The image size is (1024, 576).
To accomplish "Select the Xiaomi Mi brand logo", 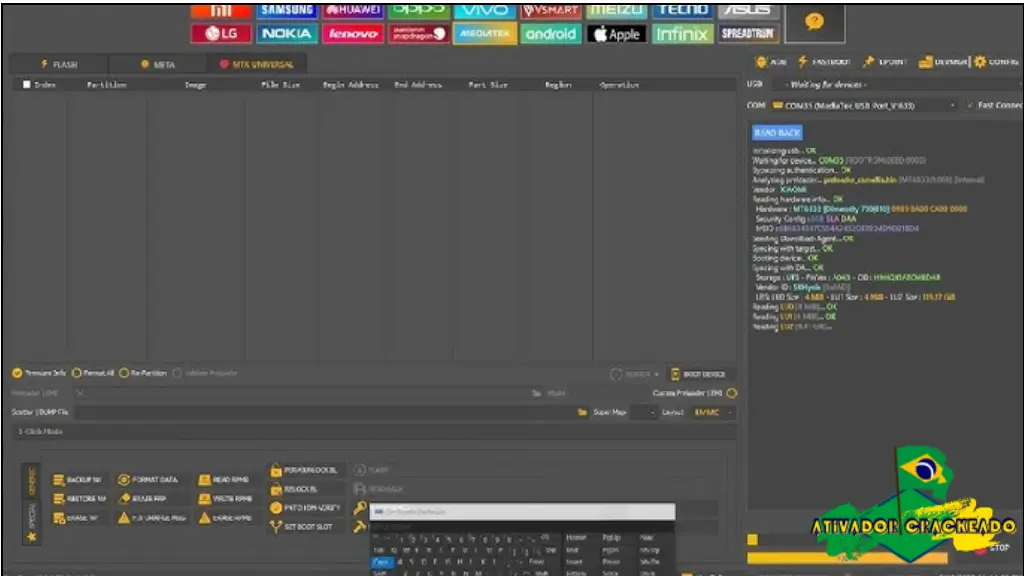I will click(x=221, y=10).
